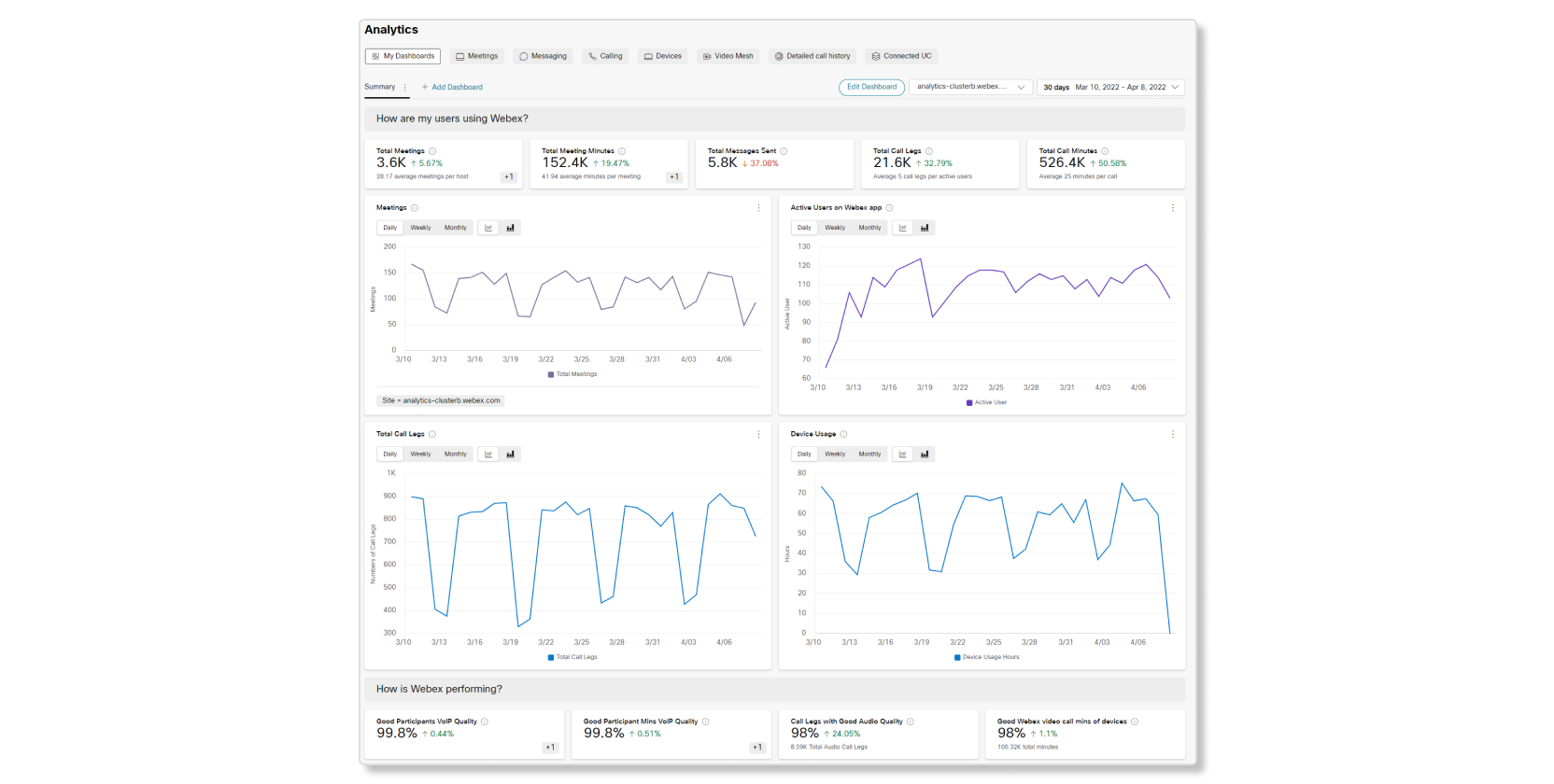This screenshot has height=784, width=1554.
Task: Show info for Good Participants VoIP Quality
Action: click(x=485, y=721)
